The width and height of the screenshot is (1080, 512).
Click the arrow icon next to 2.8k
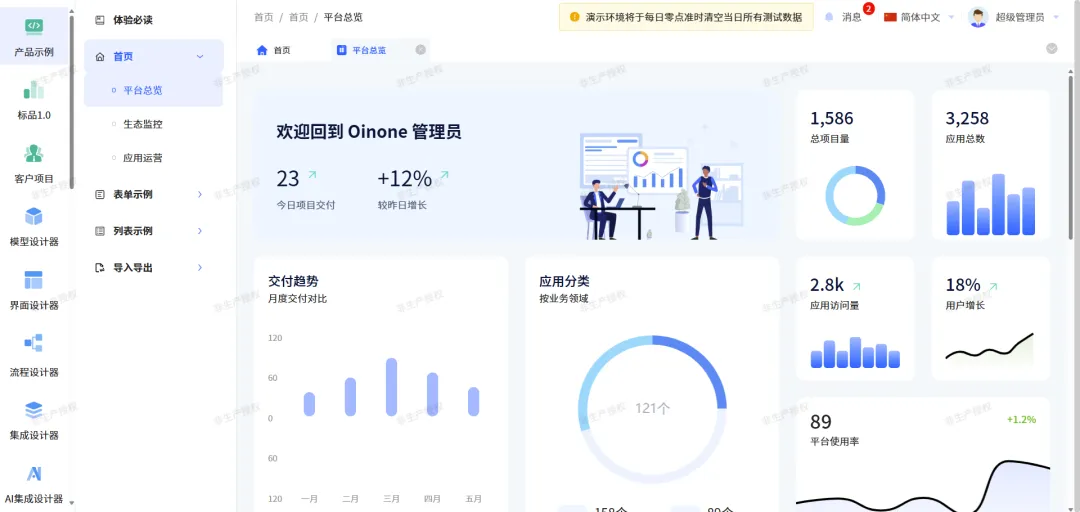(856, 286)
